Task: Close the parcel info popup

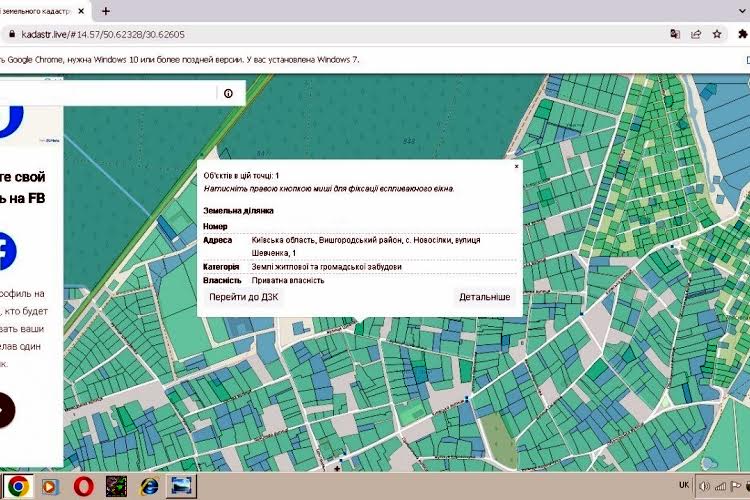Action: click(516, 167)
